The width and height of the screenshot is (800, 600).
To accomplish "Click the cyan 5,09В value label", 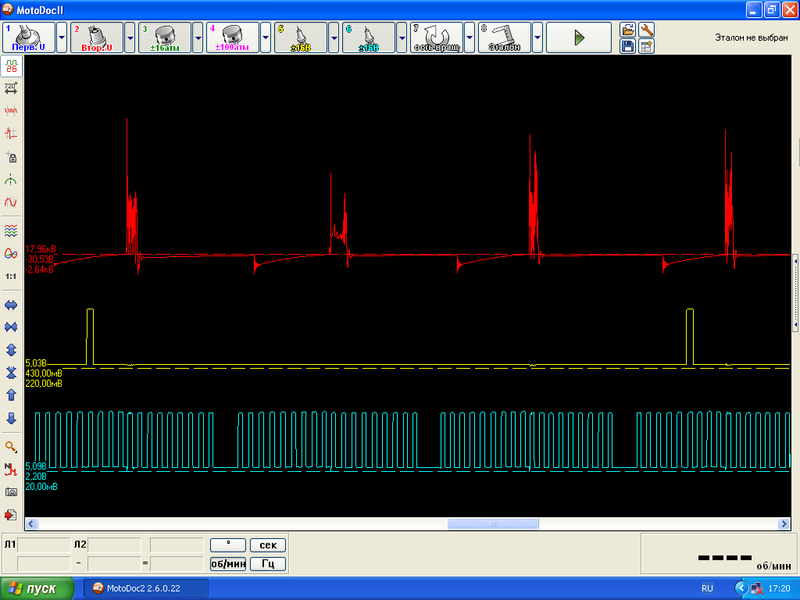I will (x=36, y=466).
